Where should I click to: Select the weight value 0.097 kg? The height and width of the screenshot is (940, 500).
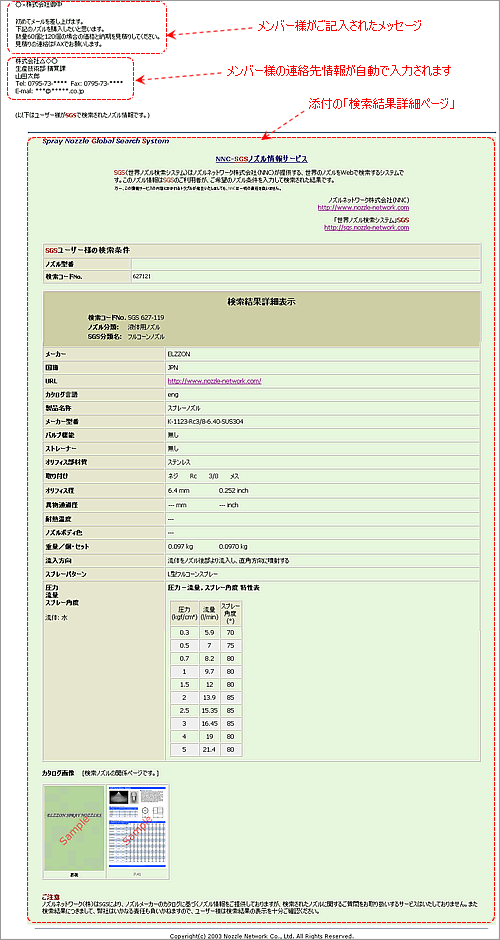[x=180, y=547]
